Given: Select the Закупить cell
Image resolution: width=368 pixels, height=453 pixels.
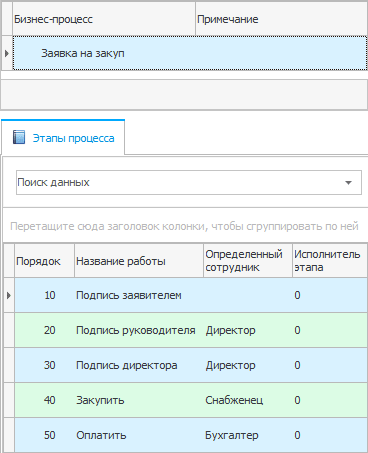Looking at the screenshot, I should (139, 400).
